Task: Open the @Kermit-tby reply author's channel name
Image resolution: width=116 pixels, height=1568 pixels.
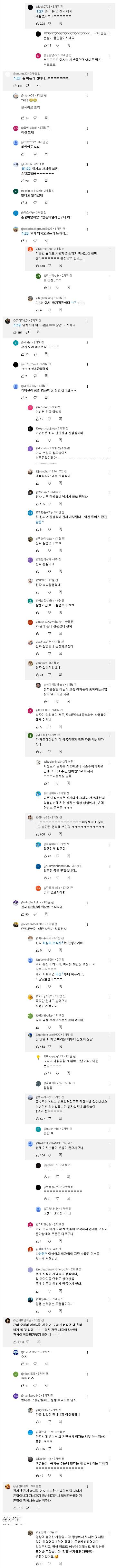Action: coord(44,249)
